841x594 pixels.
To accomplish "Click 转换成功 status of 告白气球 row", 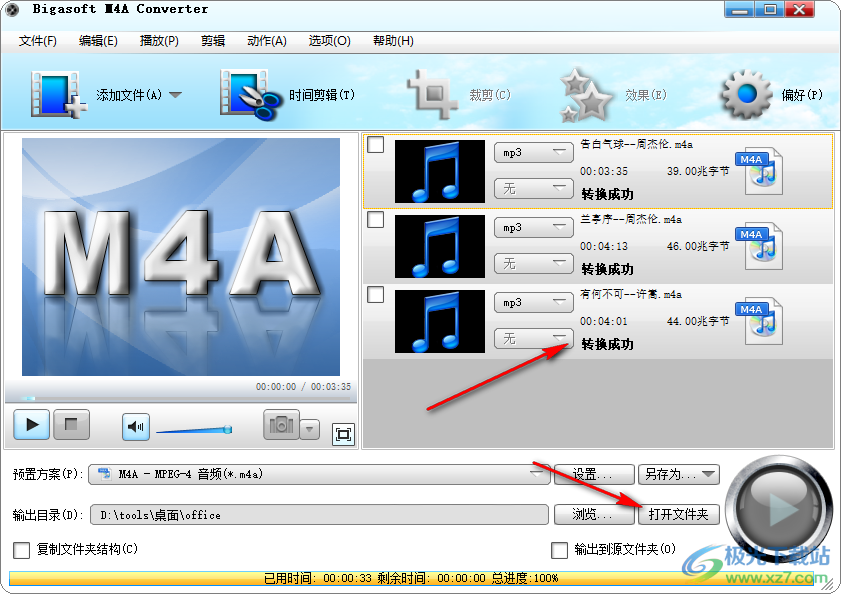I will click(607, 194).
